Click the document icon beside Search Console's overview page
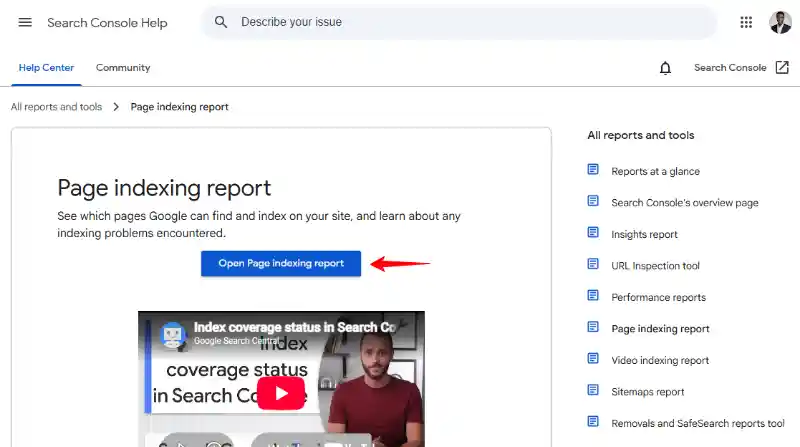The width and height of the screenshot is (800, 447). [x=593, y=201]
